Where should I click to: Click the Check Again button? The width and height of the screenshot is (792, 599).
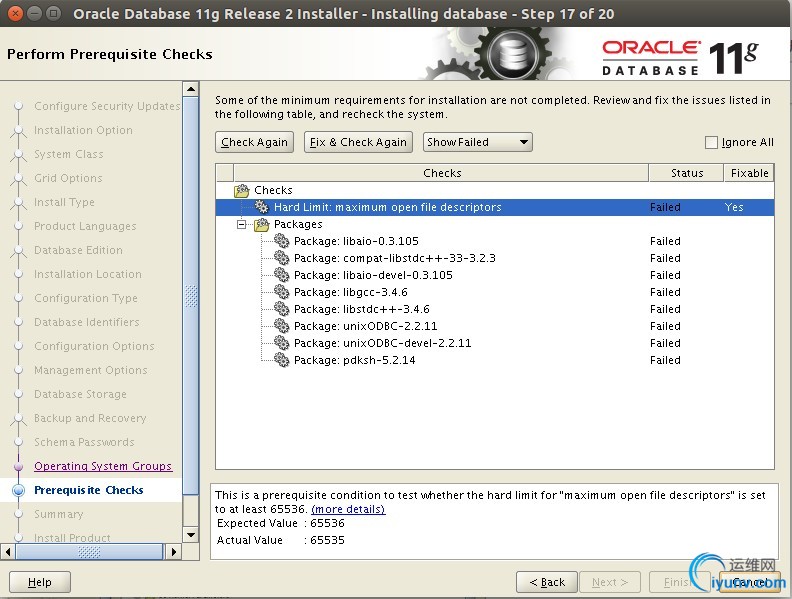click(254, 142)
